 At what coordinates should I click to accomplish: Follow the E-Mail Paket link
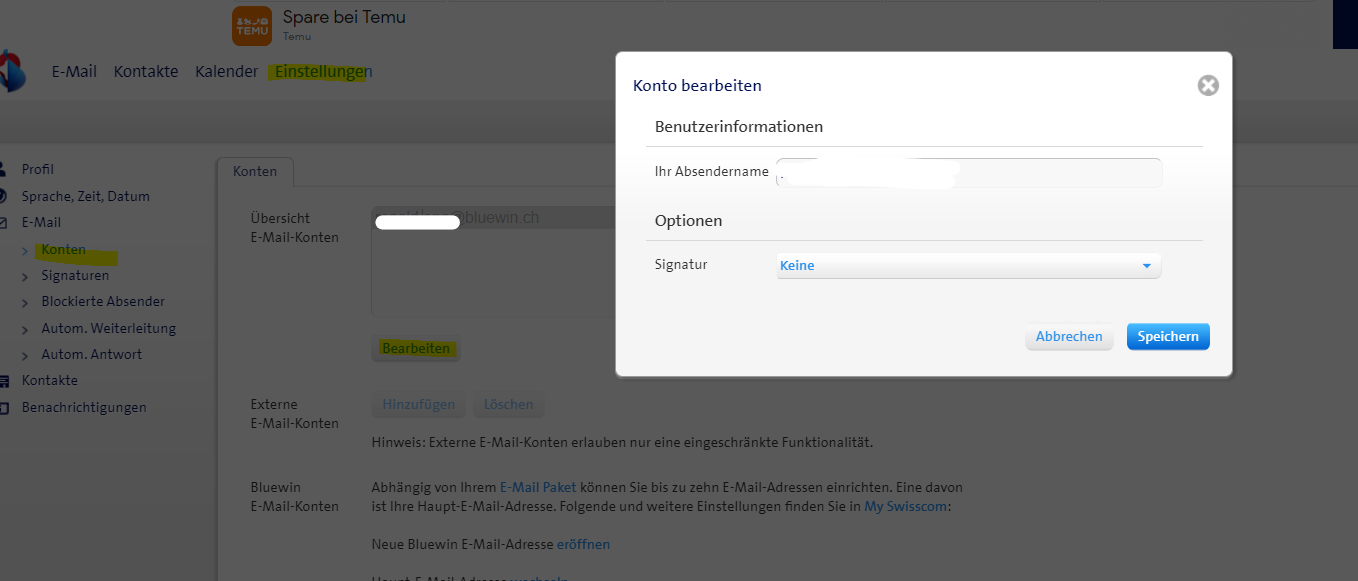(538, 488)
